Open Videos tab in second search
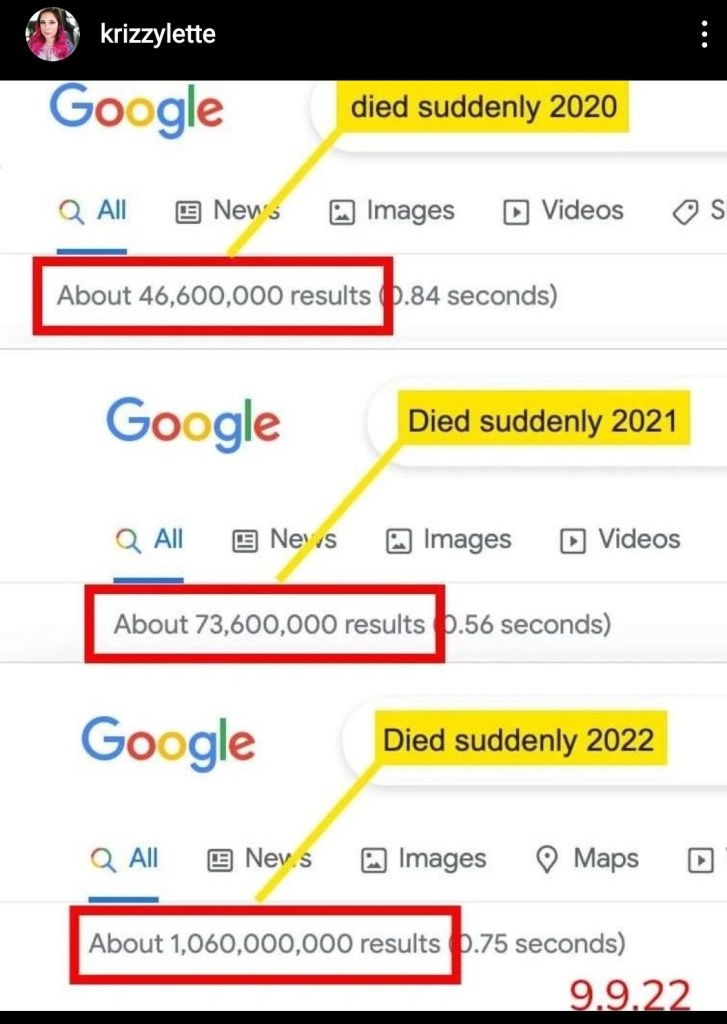Screen dimensions: 727x1024 (x=620, y=540)
